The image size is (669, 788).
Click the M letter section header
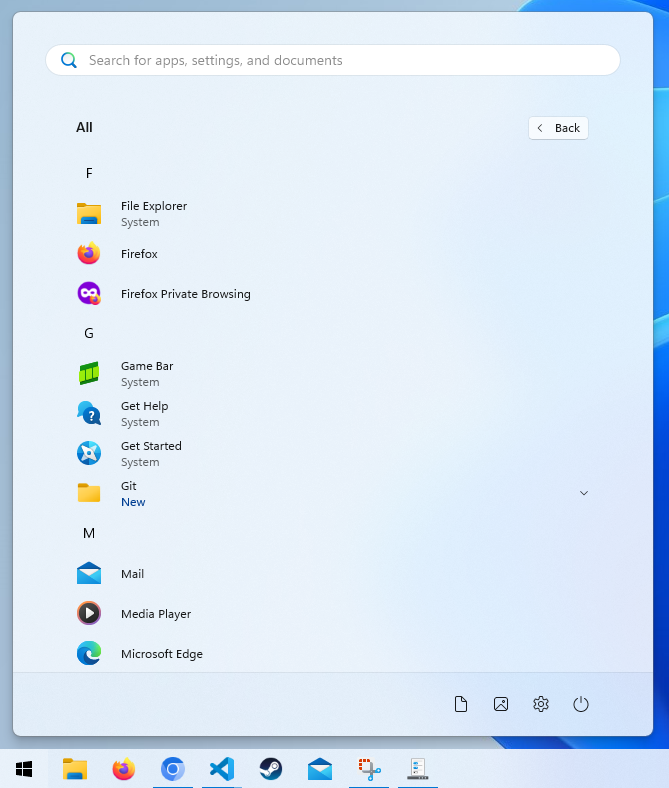[x=89, y=533]
